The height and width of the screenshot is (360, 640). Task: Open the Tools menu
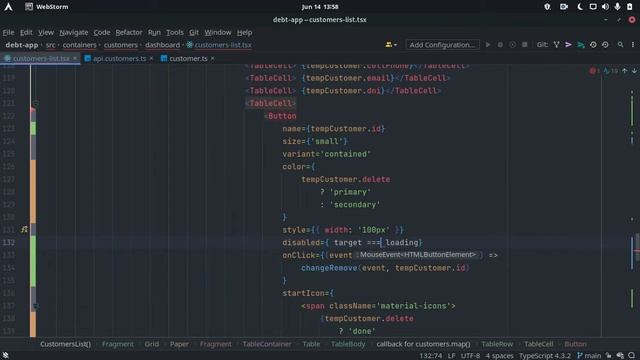(x=175, y=32)
